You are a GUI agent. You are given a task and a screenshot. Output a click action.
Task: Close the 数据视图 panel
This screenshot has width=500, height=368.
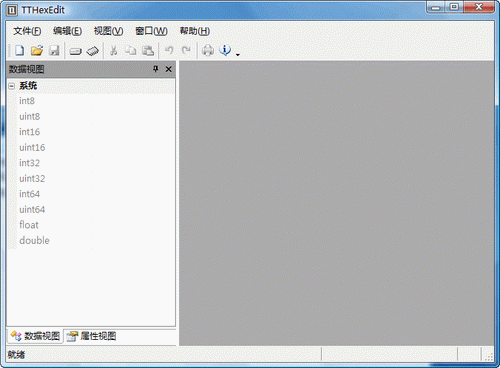169,69
